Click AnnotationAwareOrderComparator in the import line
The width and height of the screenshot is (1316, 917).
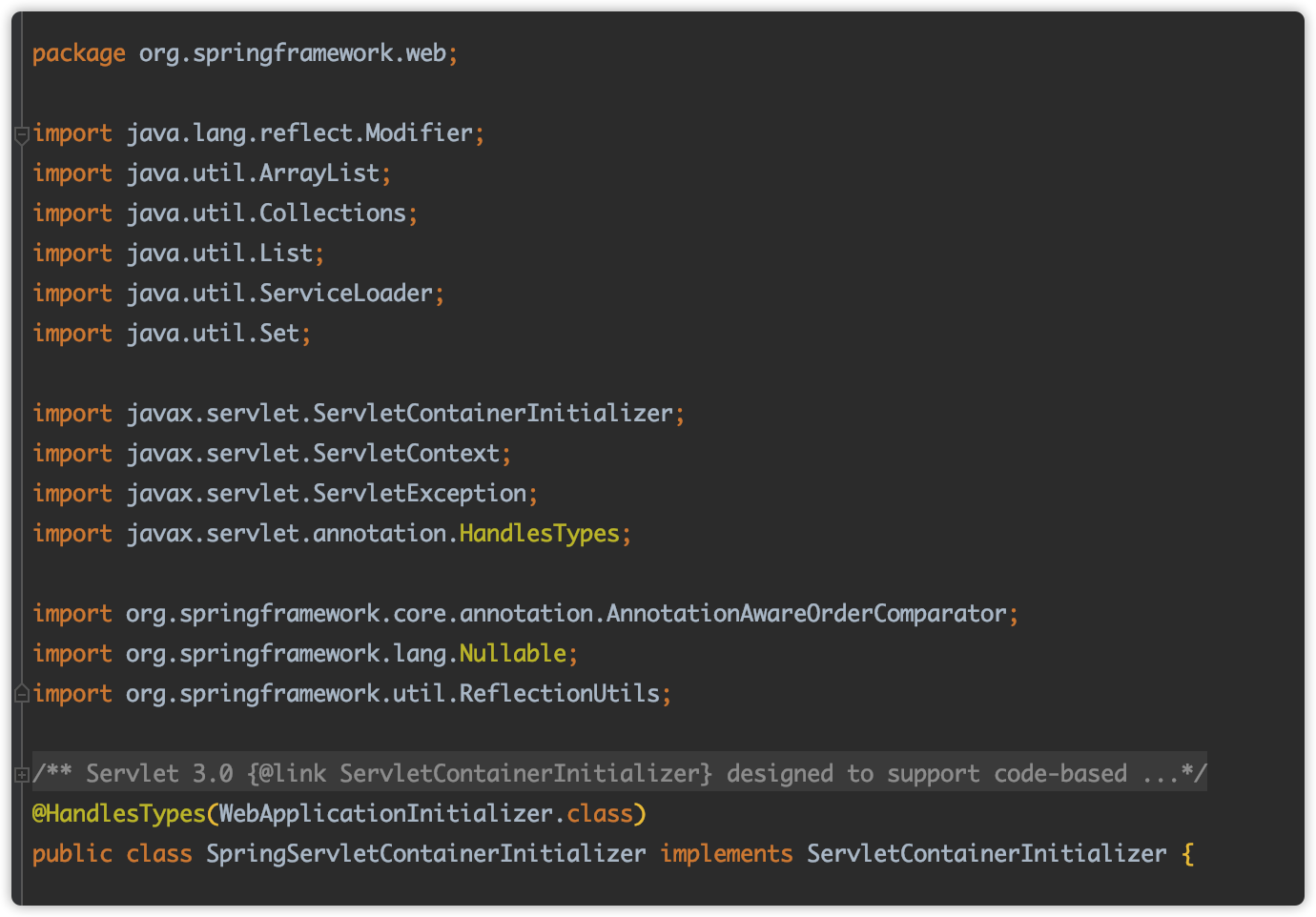pos(807,613)
